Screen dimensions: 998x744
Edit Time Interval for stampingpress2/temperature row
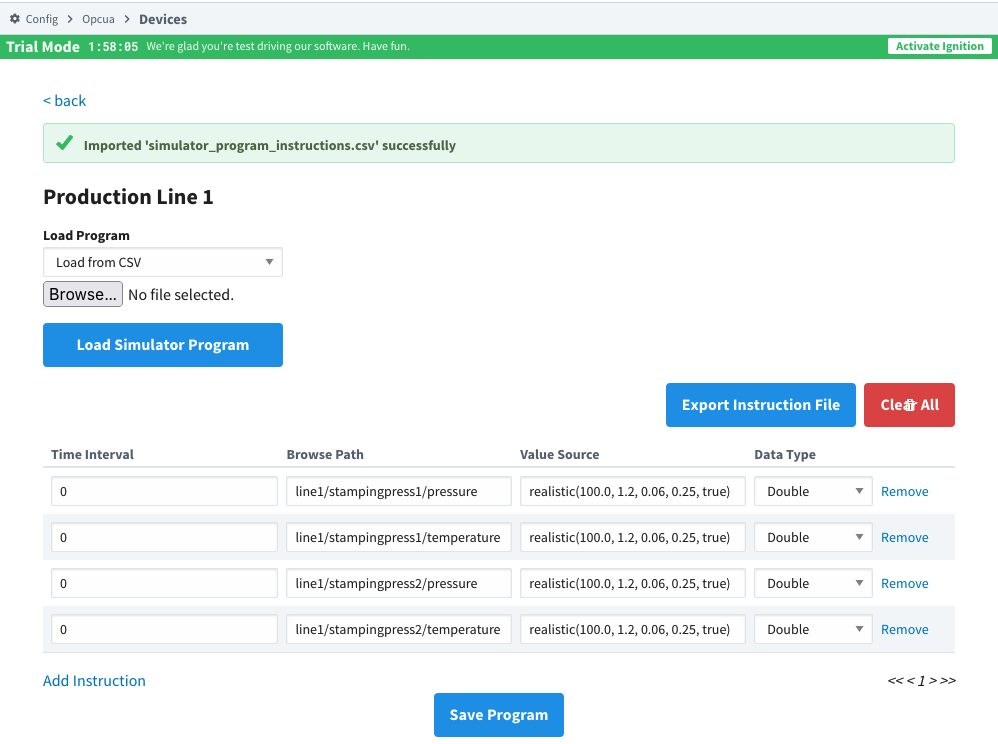[x=164, y=629]
